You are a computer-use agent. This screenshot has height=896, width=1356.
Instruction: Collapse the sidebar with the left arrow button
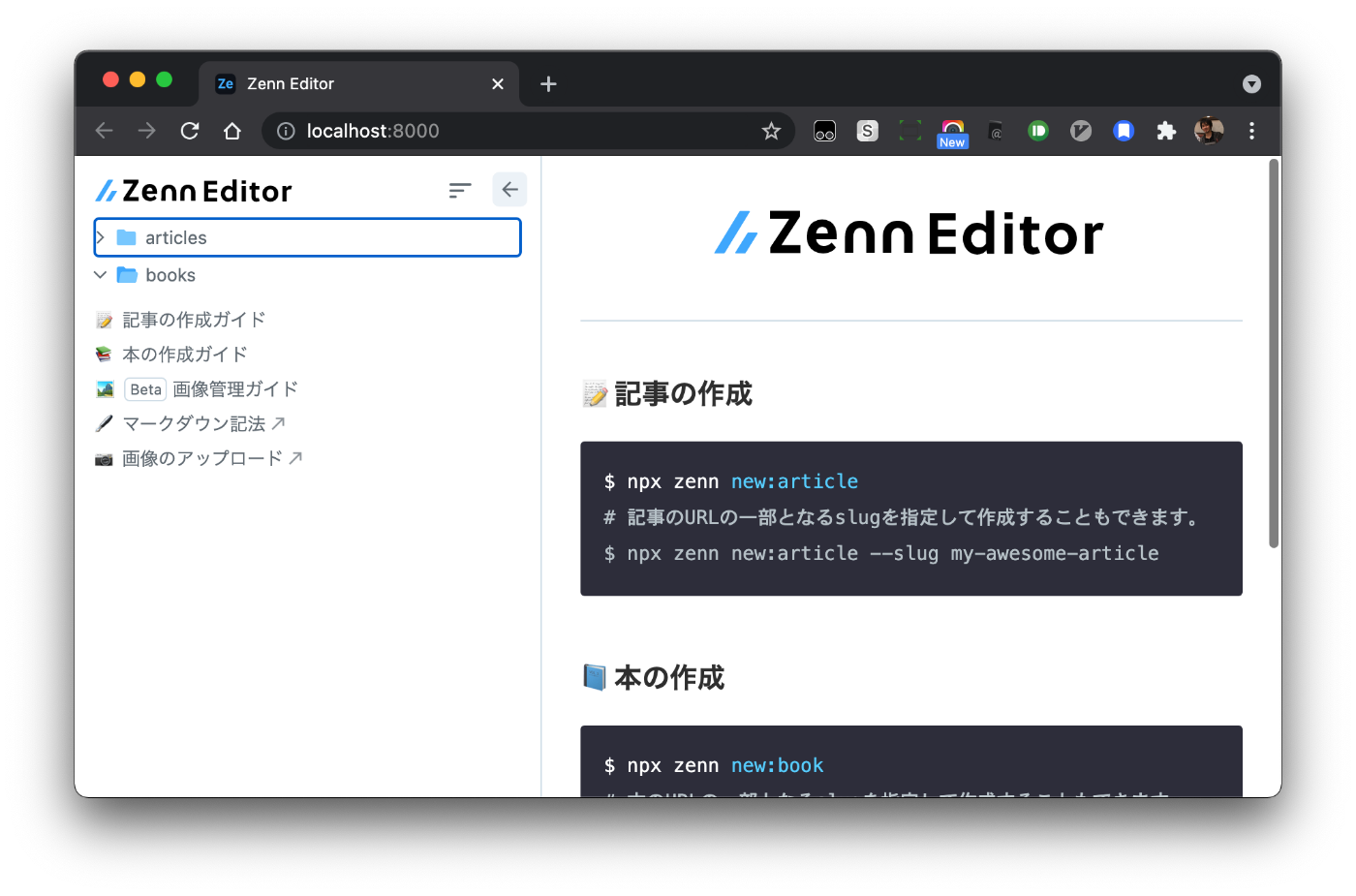point(509,190)
